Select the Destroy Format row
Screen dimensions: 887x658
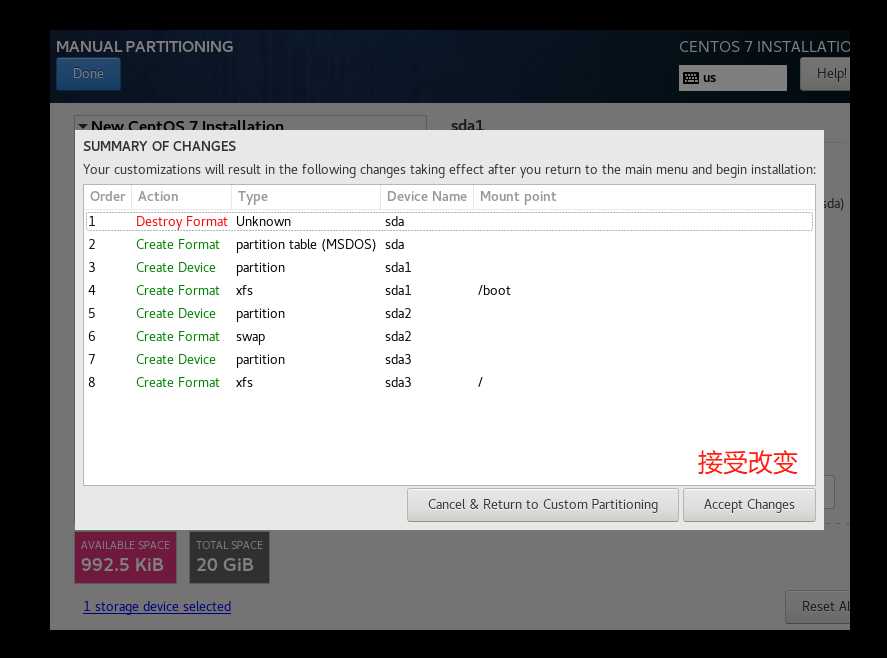[x=449, y=221]
